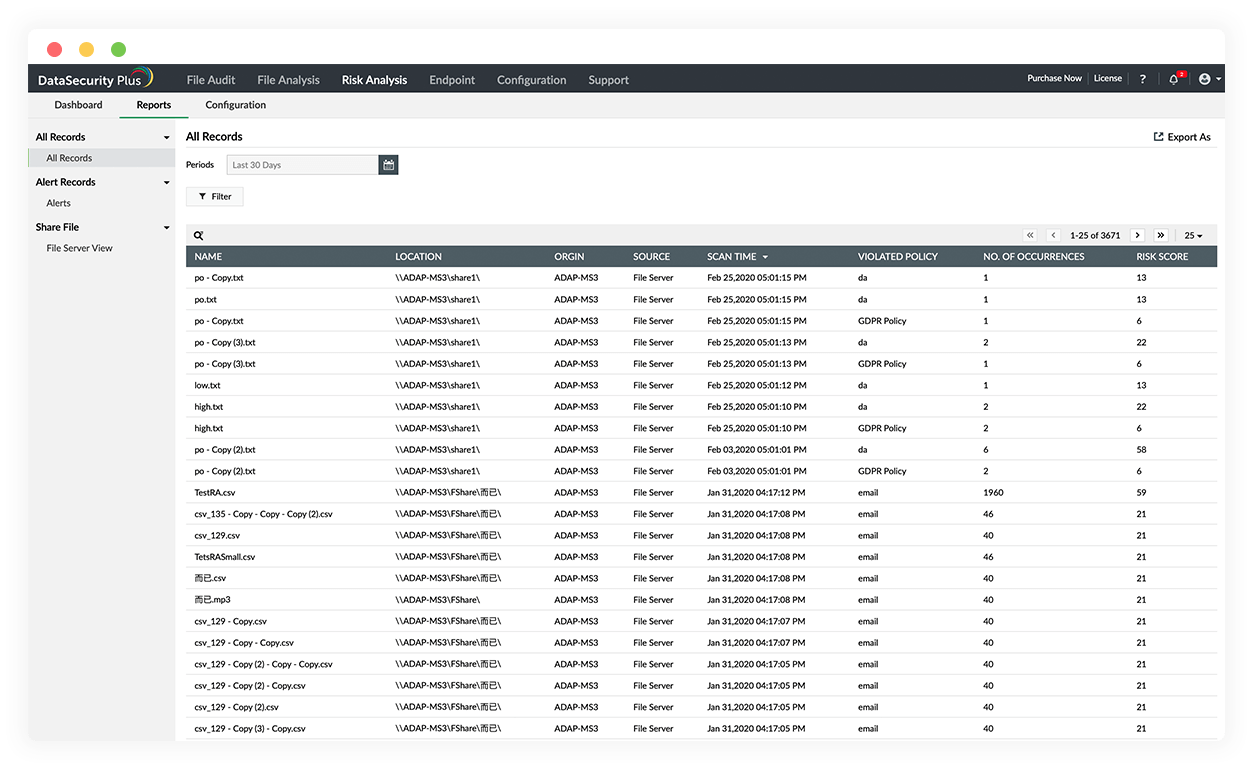Select Alerts under Alert Records
The width and height of the screenshot is (1254, 766).
click(x=58, y=202)
